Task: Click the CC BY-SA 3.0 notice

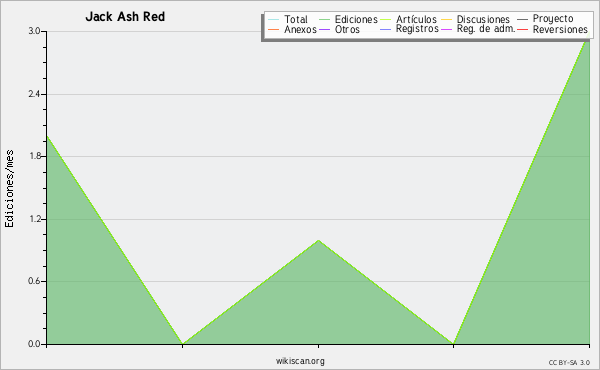Action: 569,363
